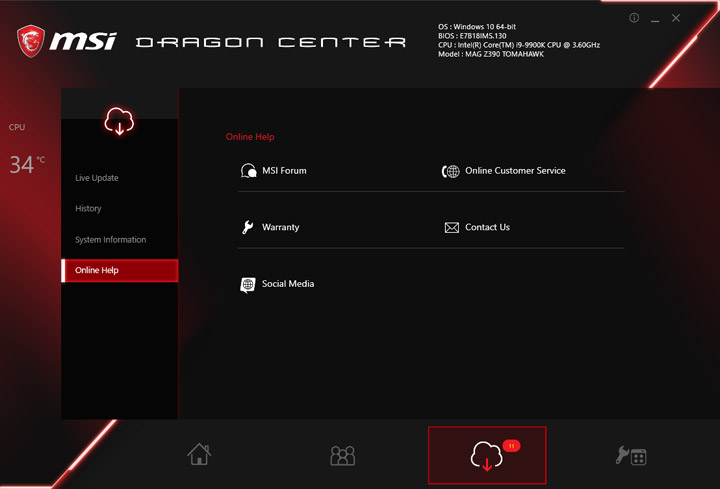Screen dimensions: 720x489
Task: Click the Online Customer Service globe icon
Action: 450,171
